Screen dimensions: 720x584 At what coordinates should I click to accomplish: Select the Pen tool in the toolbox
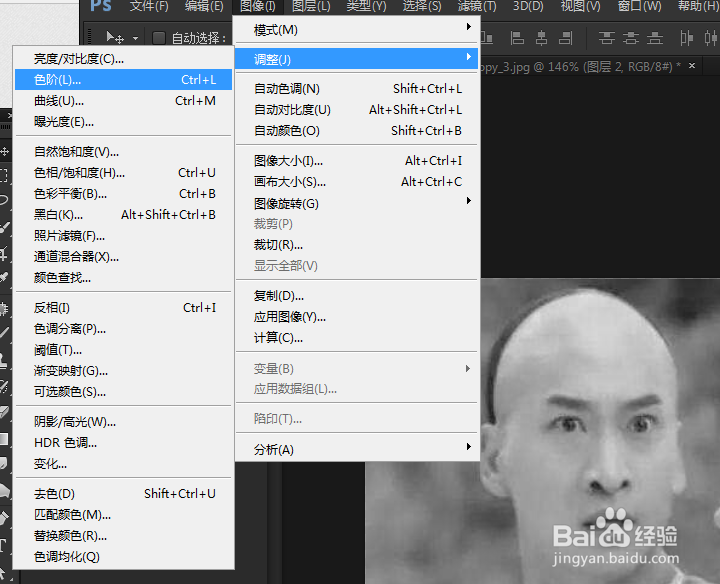[x=4, y=519]
